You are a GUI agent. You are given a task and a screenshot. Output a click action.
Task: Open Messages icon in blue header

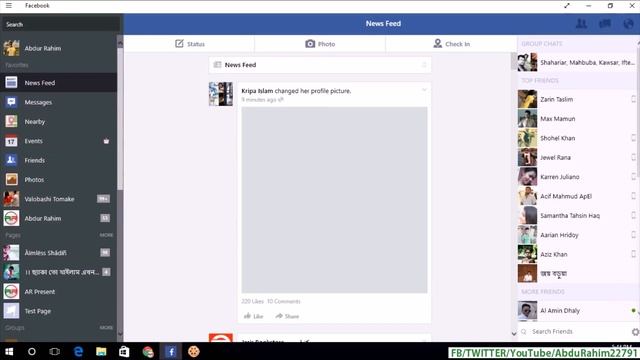point(605,24)
